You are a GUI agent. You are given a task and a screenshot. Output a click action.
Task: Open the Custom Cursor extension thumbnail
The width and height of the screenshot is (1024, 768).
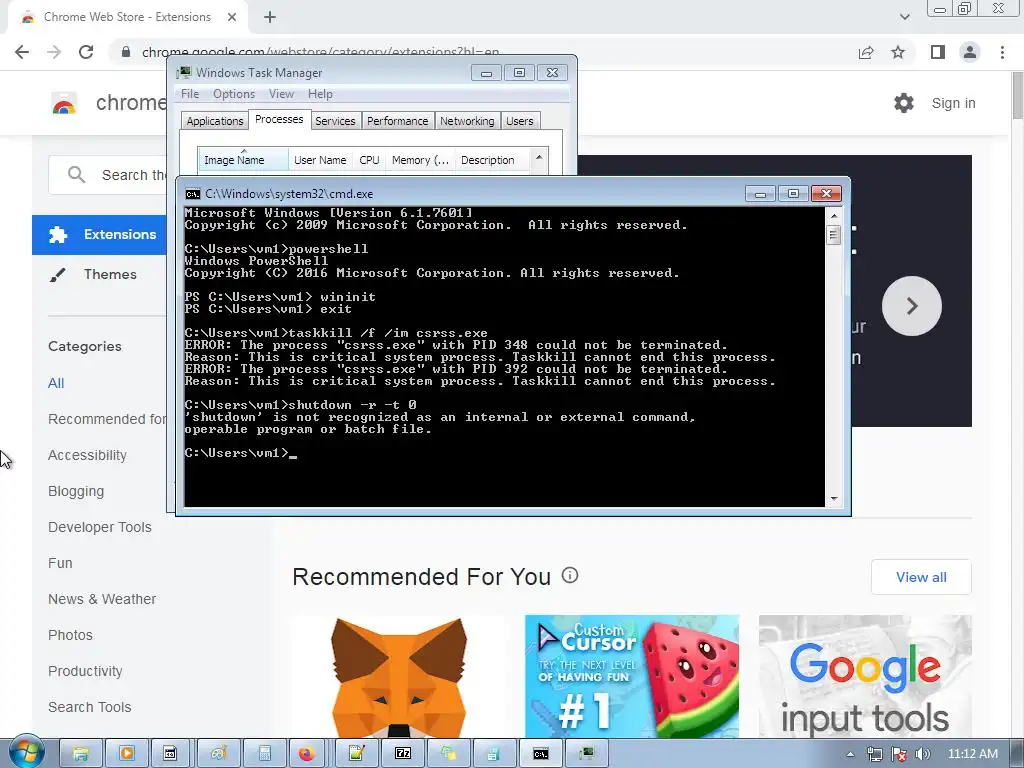click(632, 676)
